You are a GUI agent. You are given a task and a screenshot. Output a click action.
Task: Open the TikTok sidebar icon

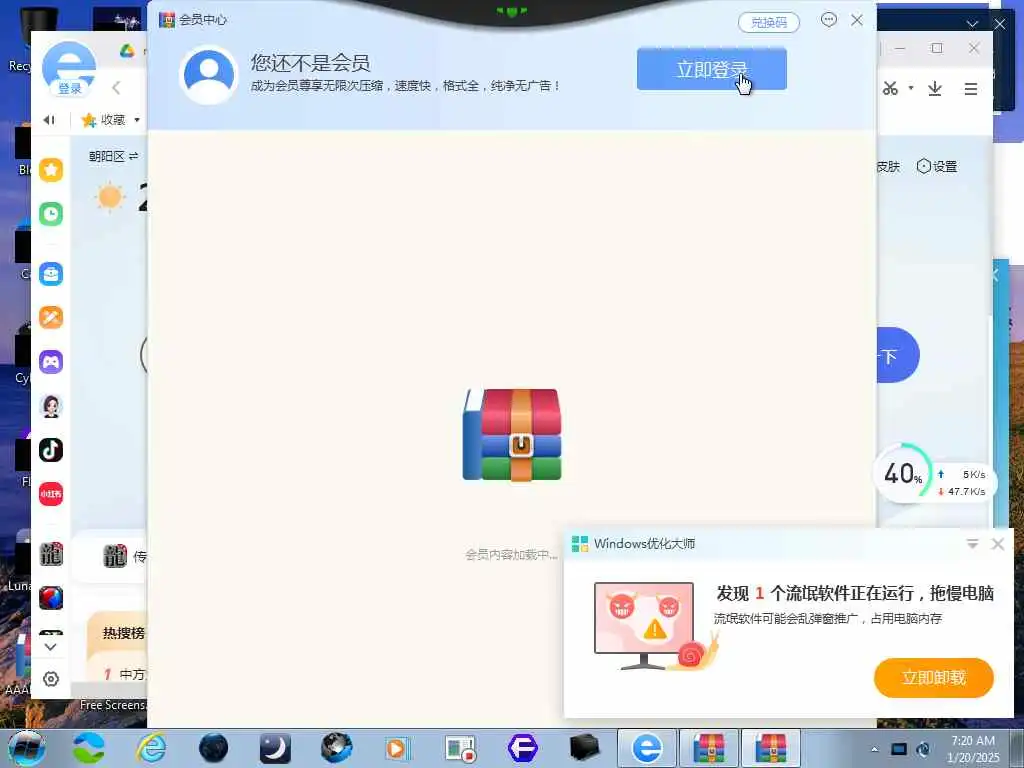coord(51,450)
